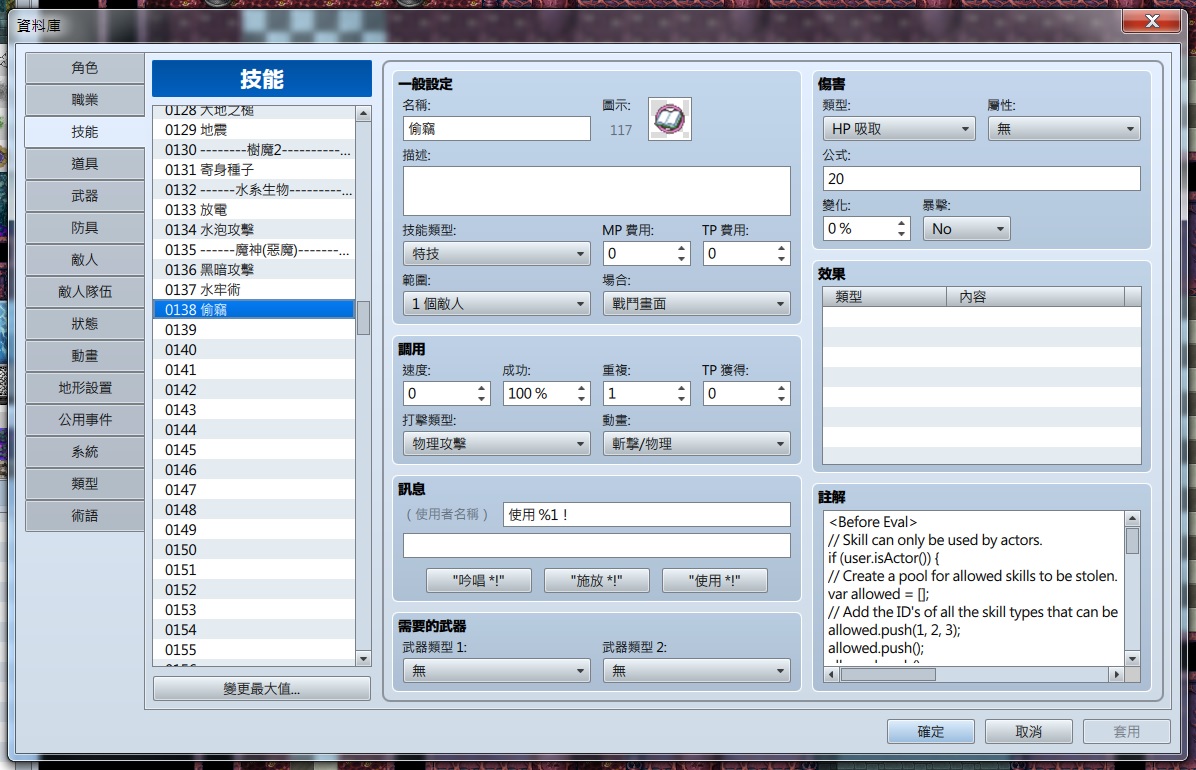Click the "吟唱 *!" message button
Screen dimensions: 1196x770
[478, 580]
